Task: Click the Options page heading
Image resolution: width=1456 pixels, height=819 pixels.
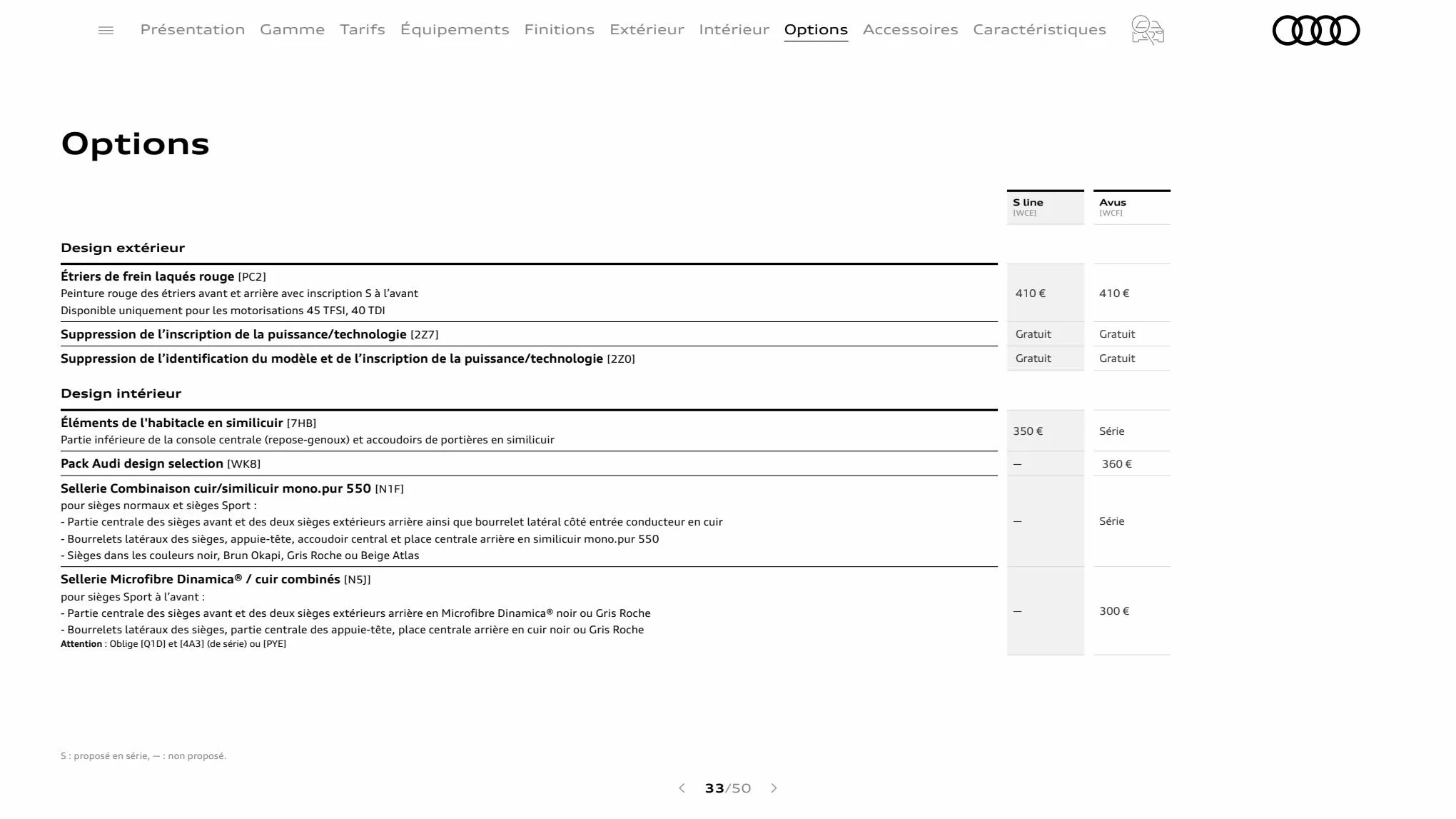Action: point(136,144)
